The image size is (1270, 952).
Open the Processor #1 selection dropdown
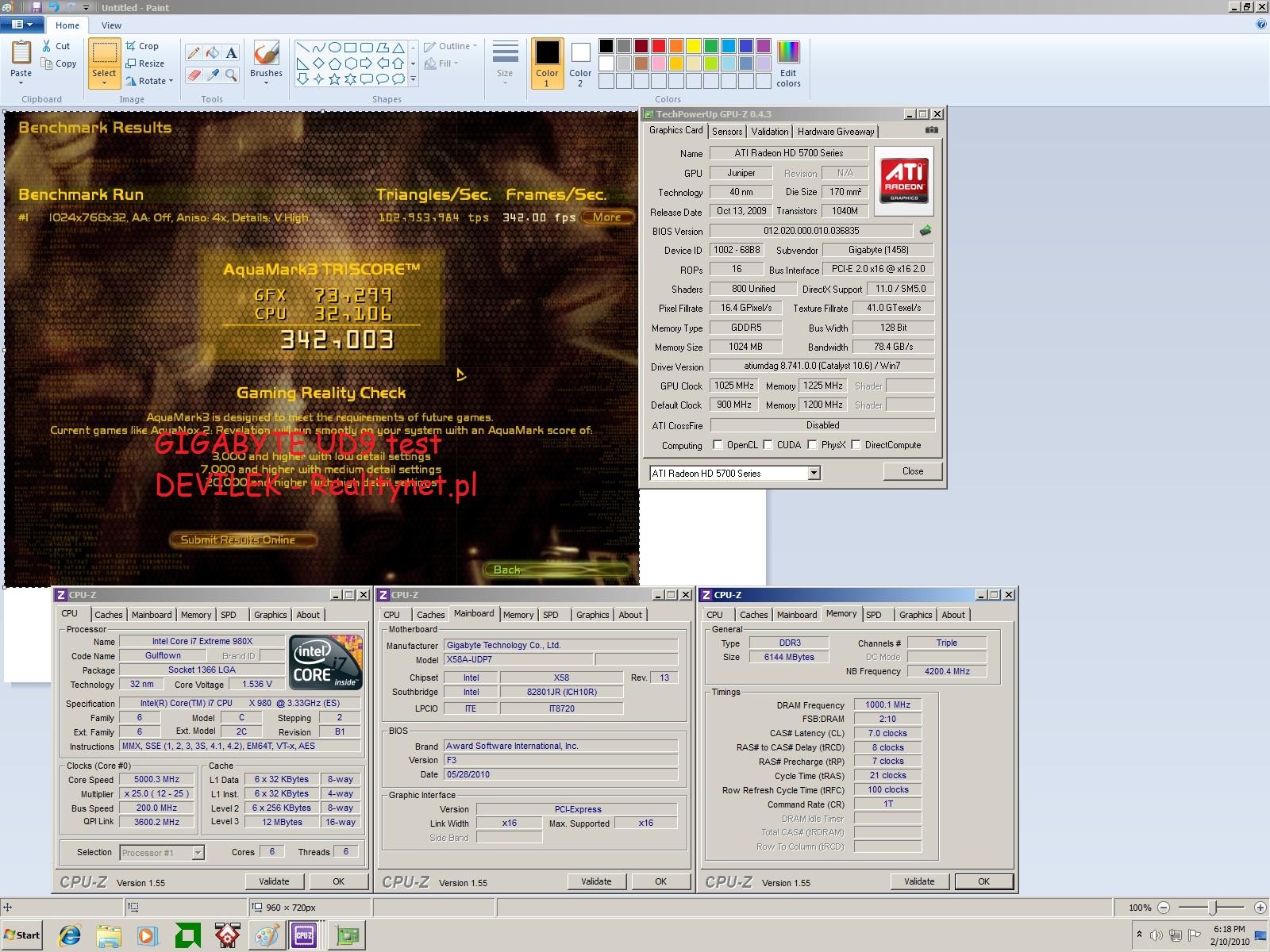(x=198, y=853)
